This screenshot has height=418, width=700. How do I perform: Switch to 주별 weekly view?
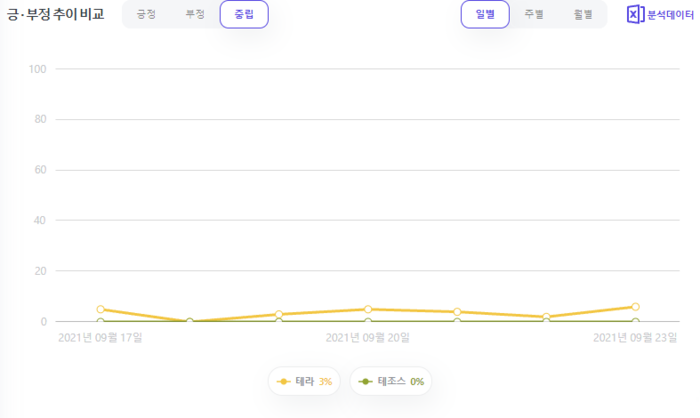pyautogui.click(x=534, y=15)
